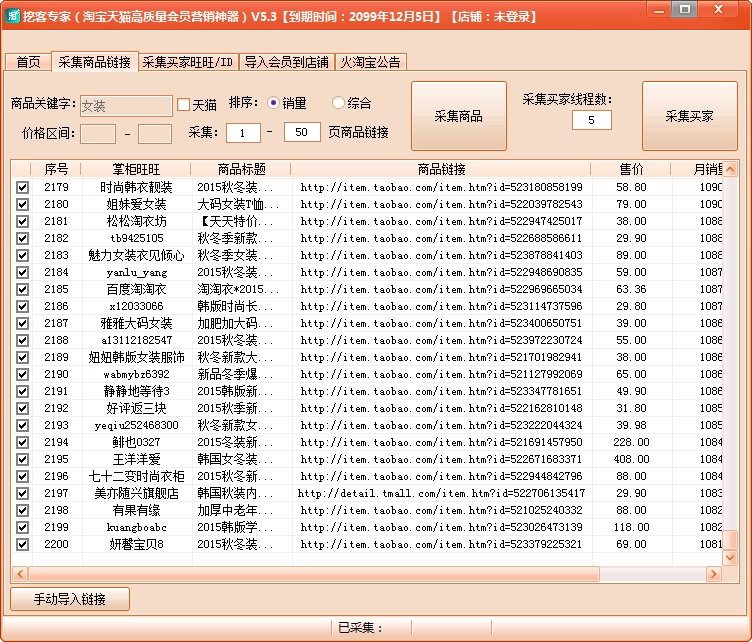
Task: Click the 商品链接 column header
Action: coord(441,169)
